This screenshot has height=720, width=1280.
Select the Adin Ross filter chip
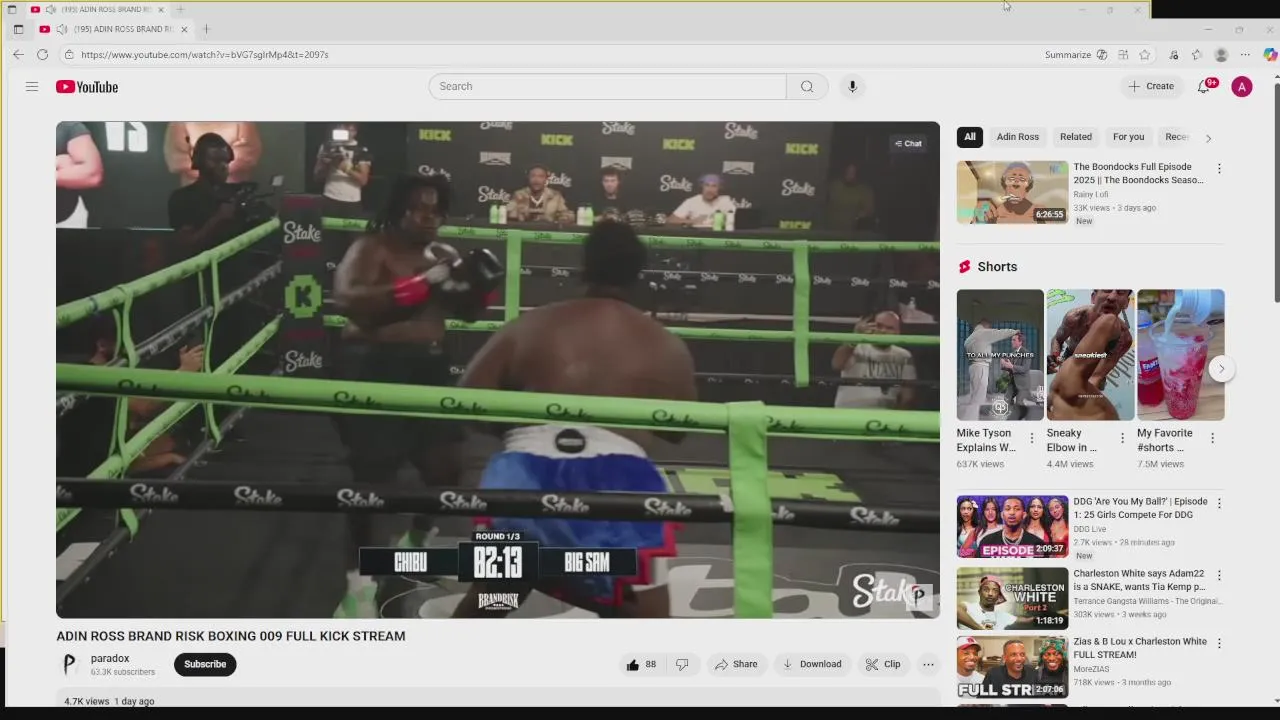pyautogui.click(x=1017, y=137)
